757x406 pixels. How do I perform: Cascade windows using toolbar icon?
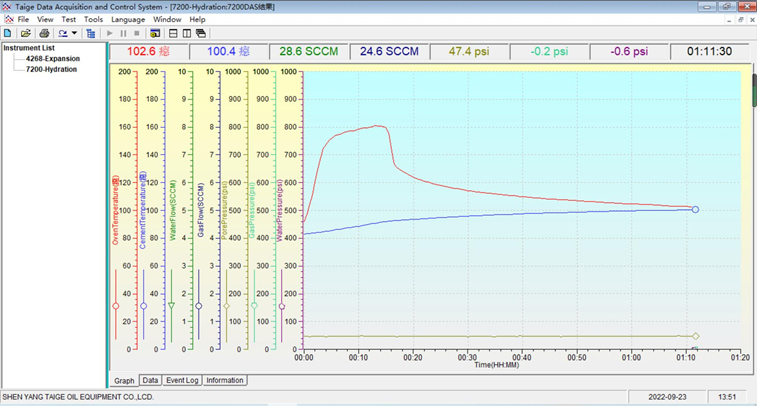click(201, 33)
